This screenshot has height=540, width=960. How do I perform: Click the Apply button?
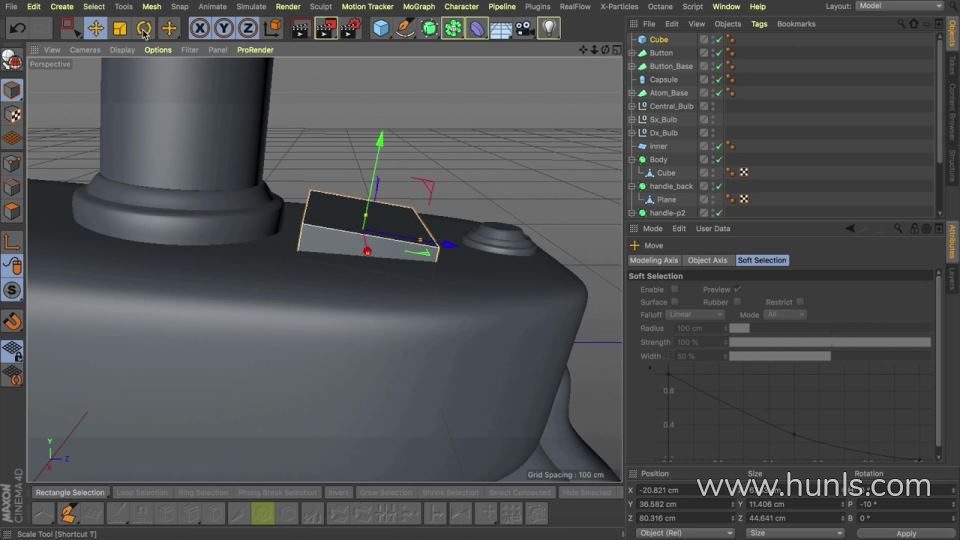906,533
